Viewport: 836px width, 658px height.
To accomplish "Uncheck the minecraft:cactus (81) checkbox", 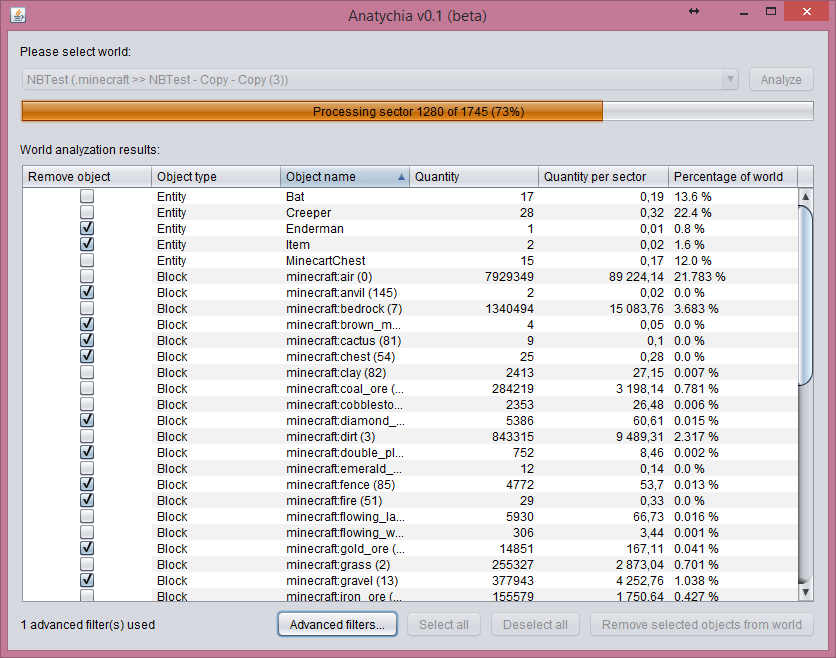I will coord(87,340).
